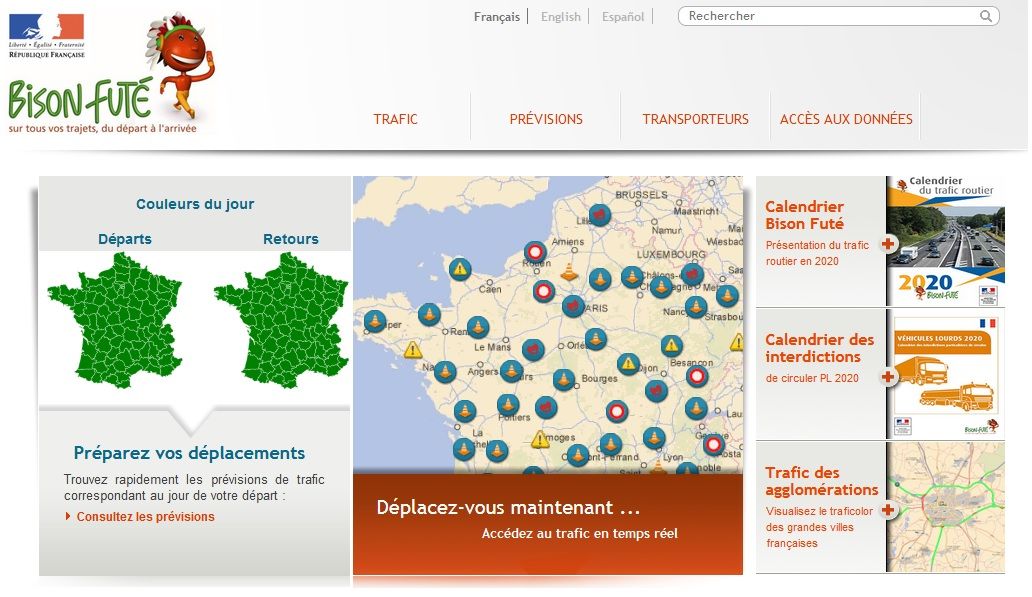The width and height of the screenshot is (1032, 597).
Task: Click 'de circuler PL 2020' text
Action: tap(812, 378)
